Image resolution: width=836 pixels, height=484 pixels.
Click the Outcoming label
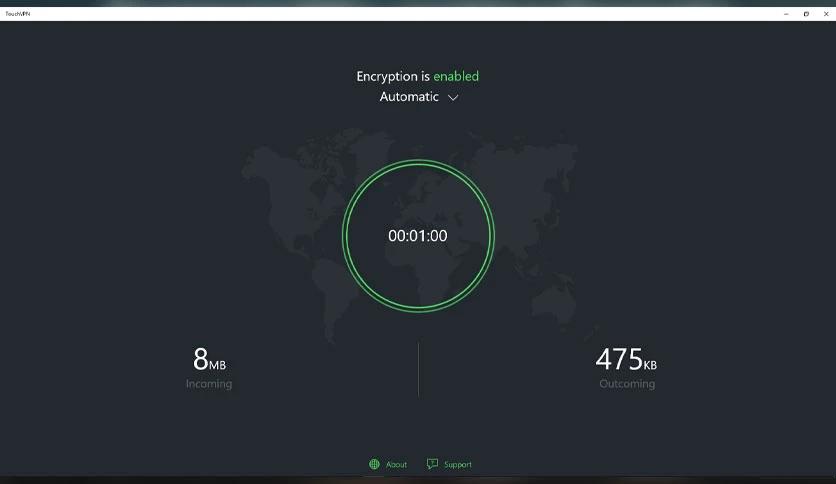click(627, 384)
